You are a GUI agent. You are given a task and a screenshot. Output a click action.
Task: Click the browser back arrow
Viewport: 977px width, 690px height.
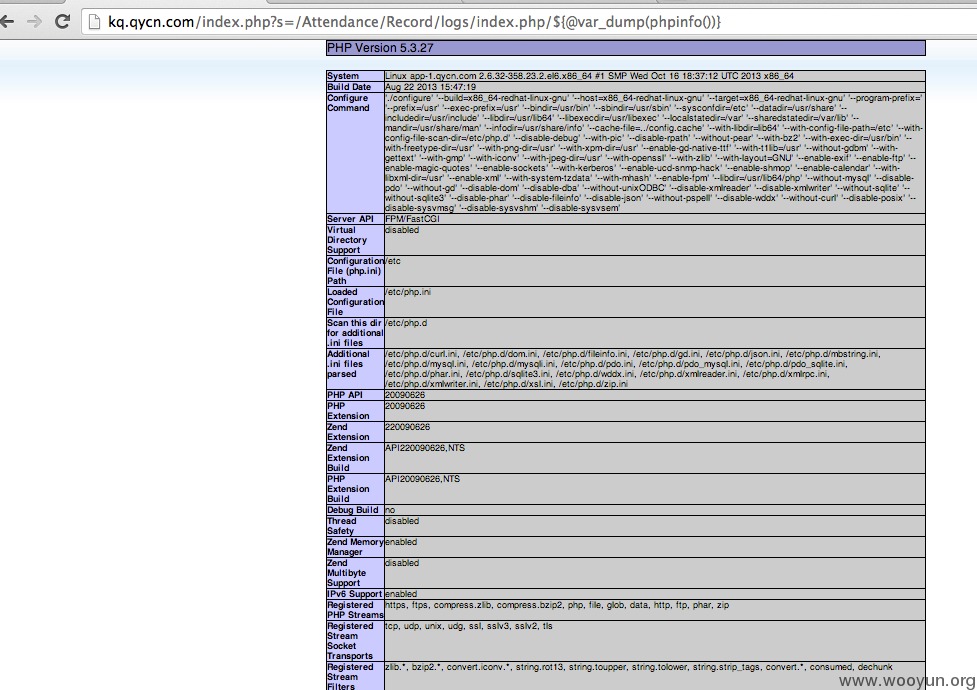[6, 22]
